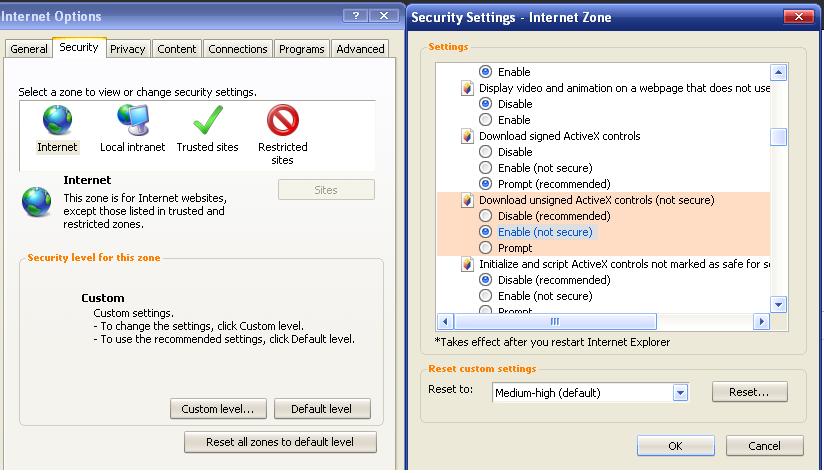This screenshot has height=473, width=824.
Task: Select the Local intranet zone icon
Action: click(x=133, y=121)
